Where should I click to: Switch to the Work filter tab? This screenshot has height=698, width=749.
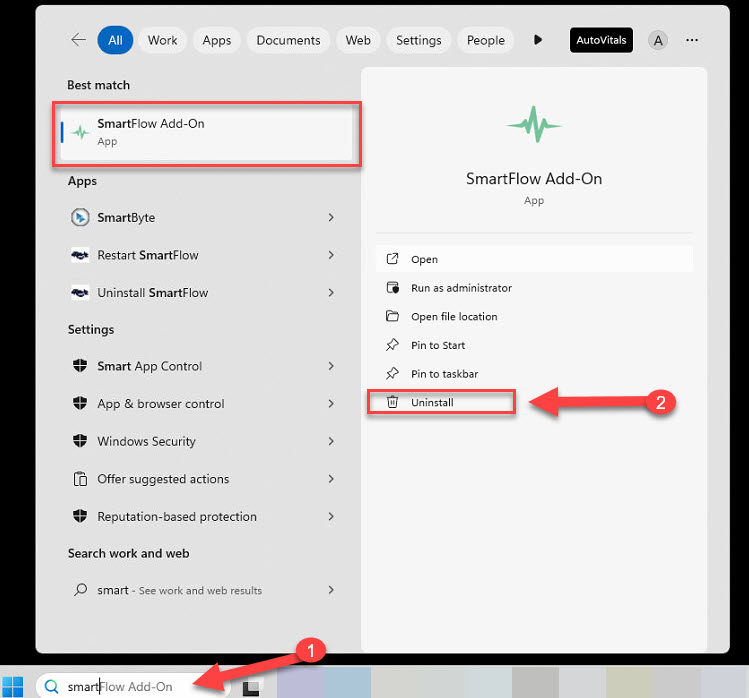click(162, 40)
